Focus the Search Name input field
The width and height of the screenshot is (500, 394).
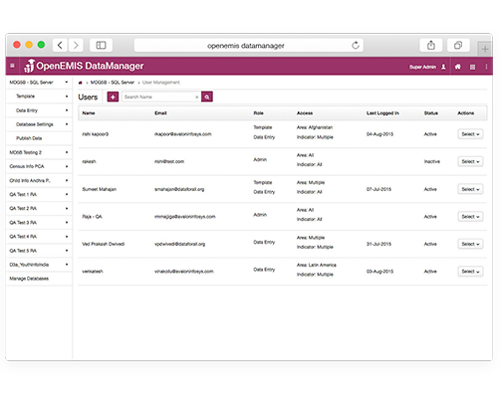coord(159,97)
